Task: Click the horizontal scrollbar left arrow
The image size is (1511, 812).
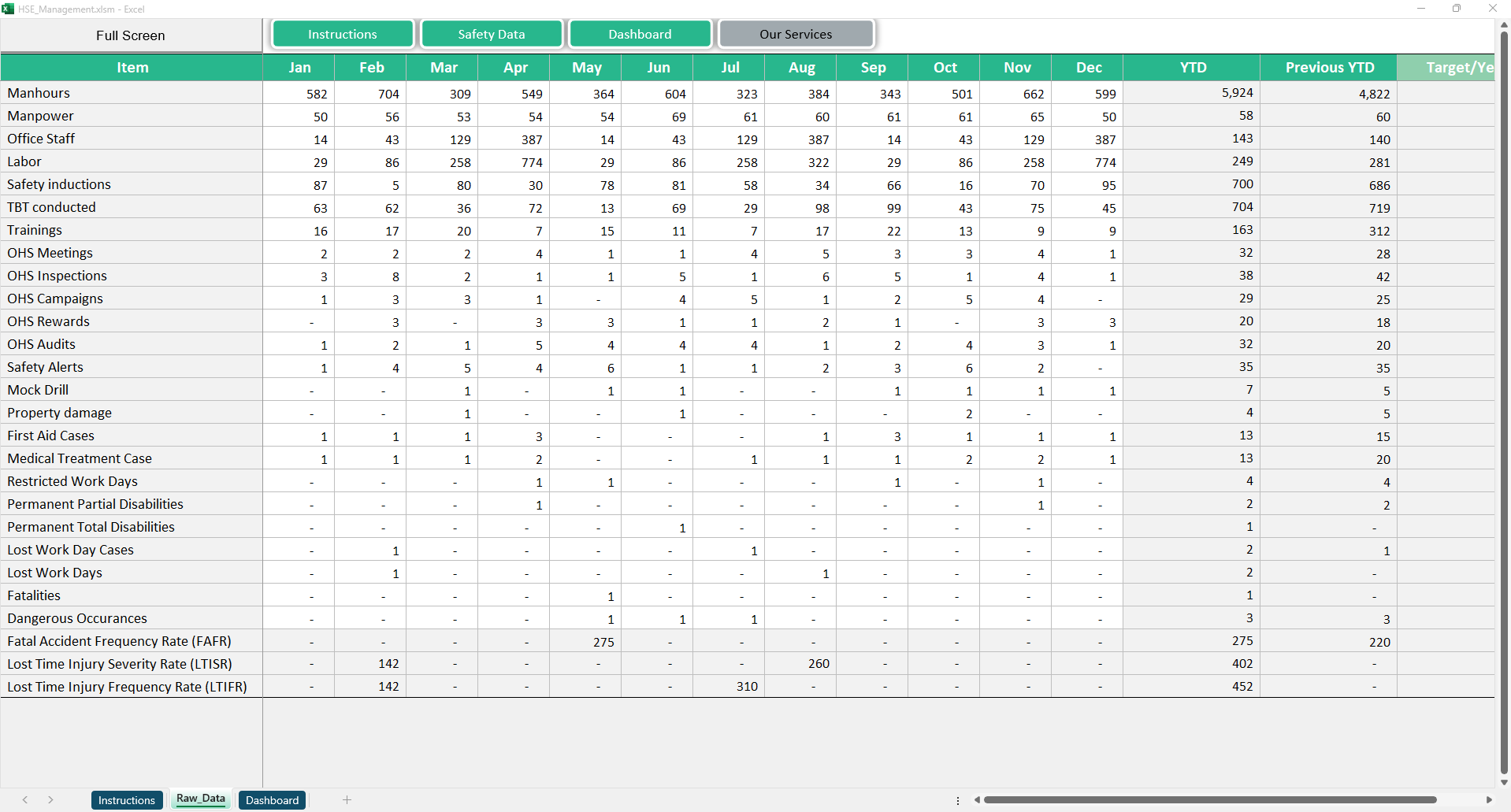Action: pos(977,800)
